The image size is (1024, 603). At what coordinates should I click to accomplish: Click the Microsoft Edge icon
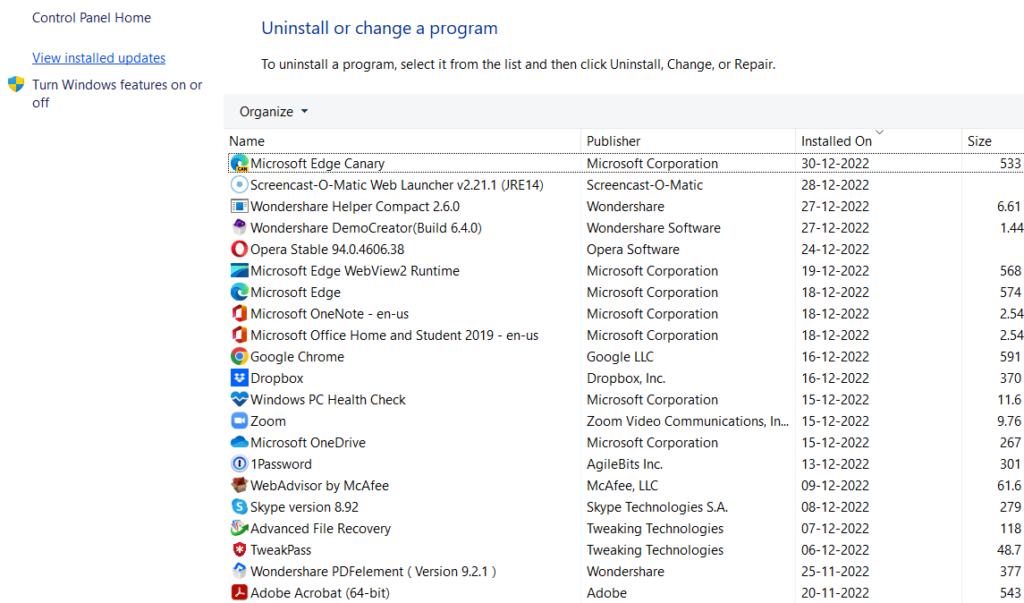(240, 292)
